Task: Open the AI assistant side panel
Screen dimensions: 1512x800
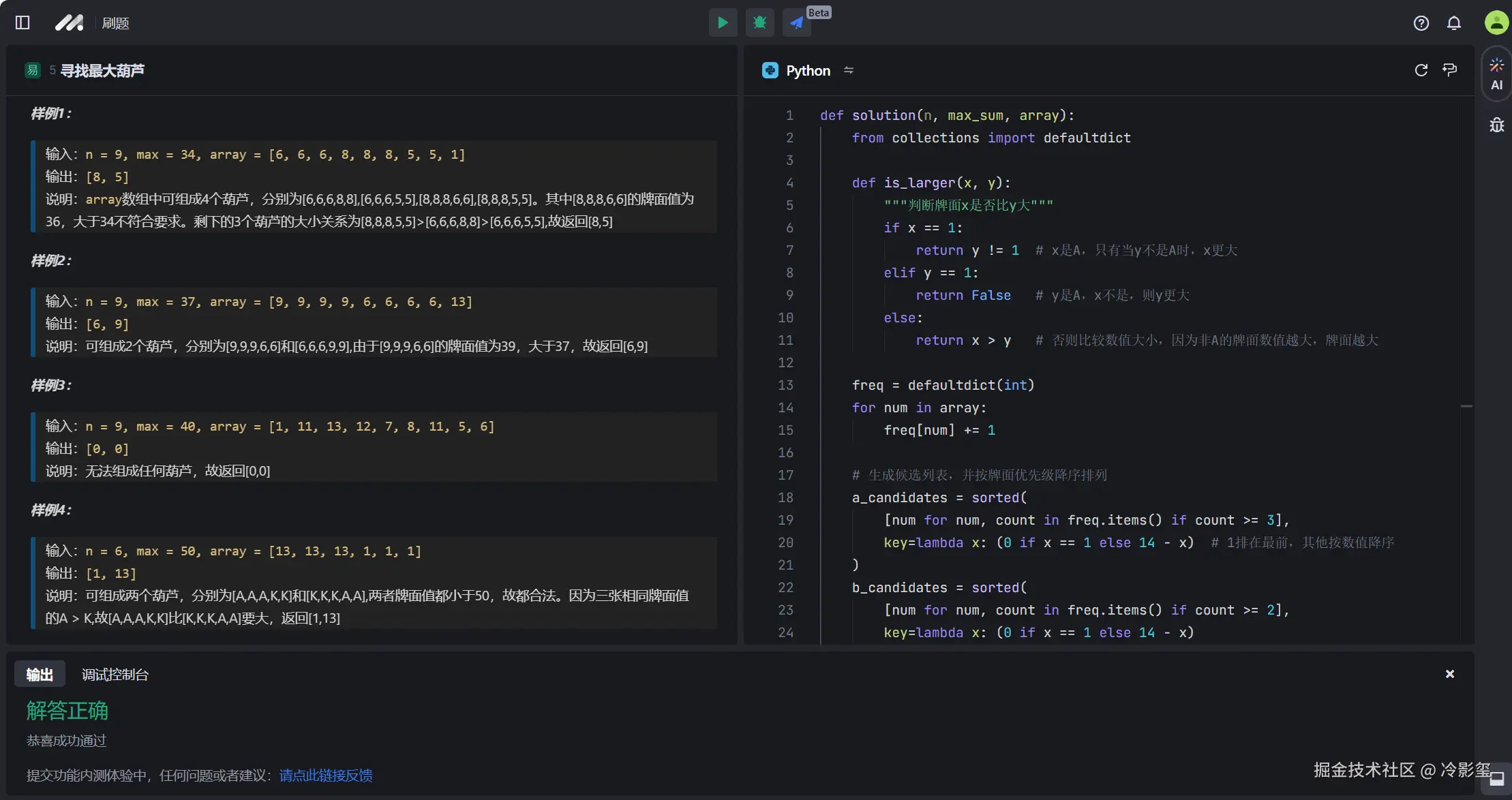Action: point(1496,74)
